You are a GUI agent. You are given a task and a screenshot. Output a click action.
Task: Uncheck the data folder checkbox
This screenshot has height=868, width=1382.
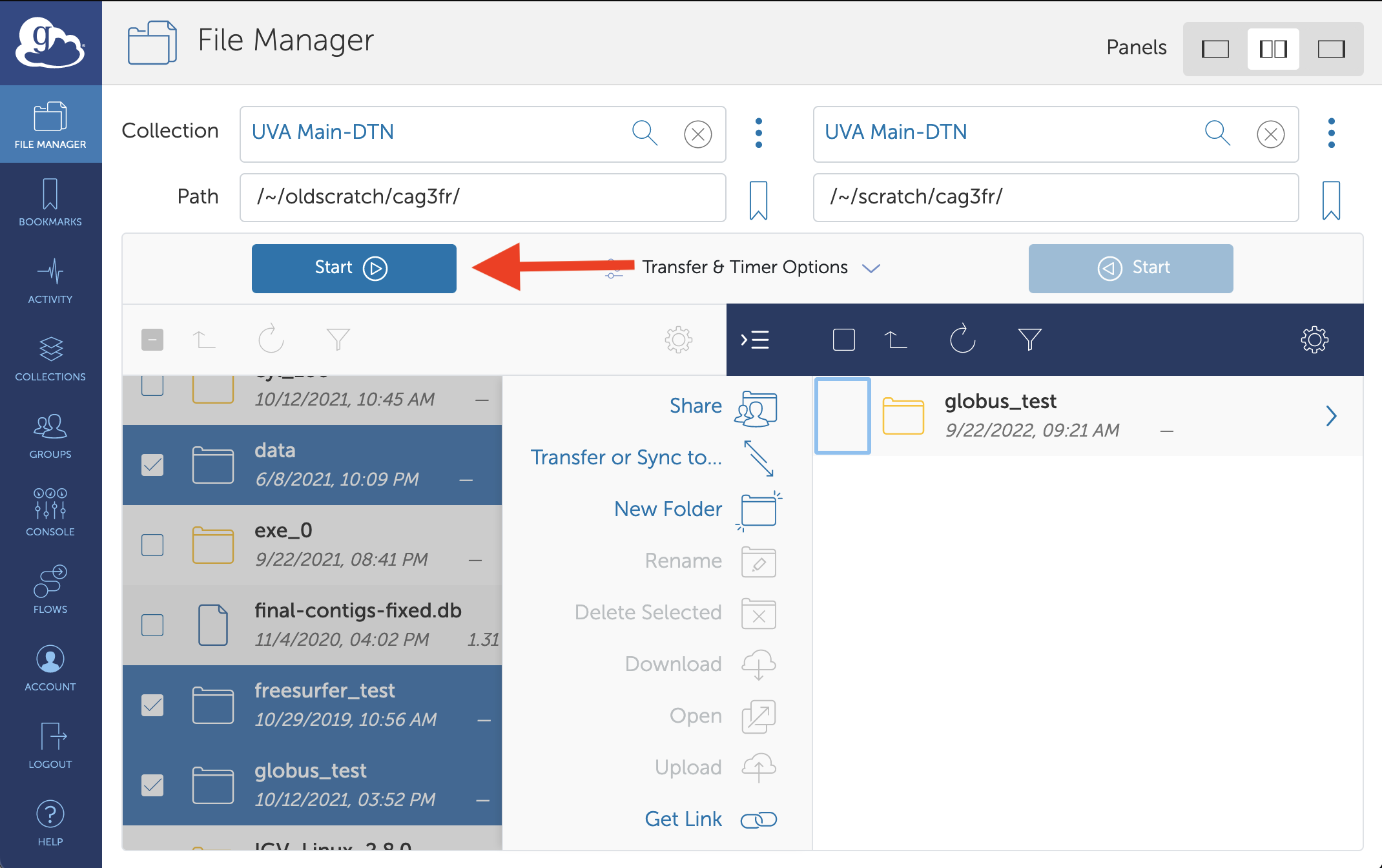[x=152, y=465]
